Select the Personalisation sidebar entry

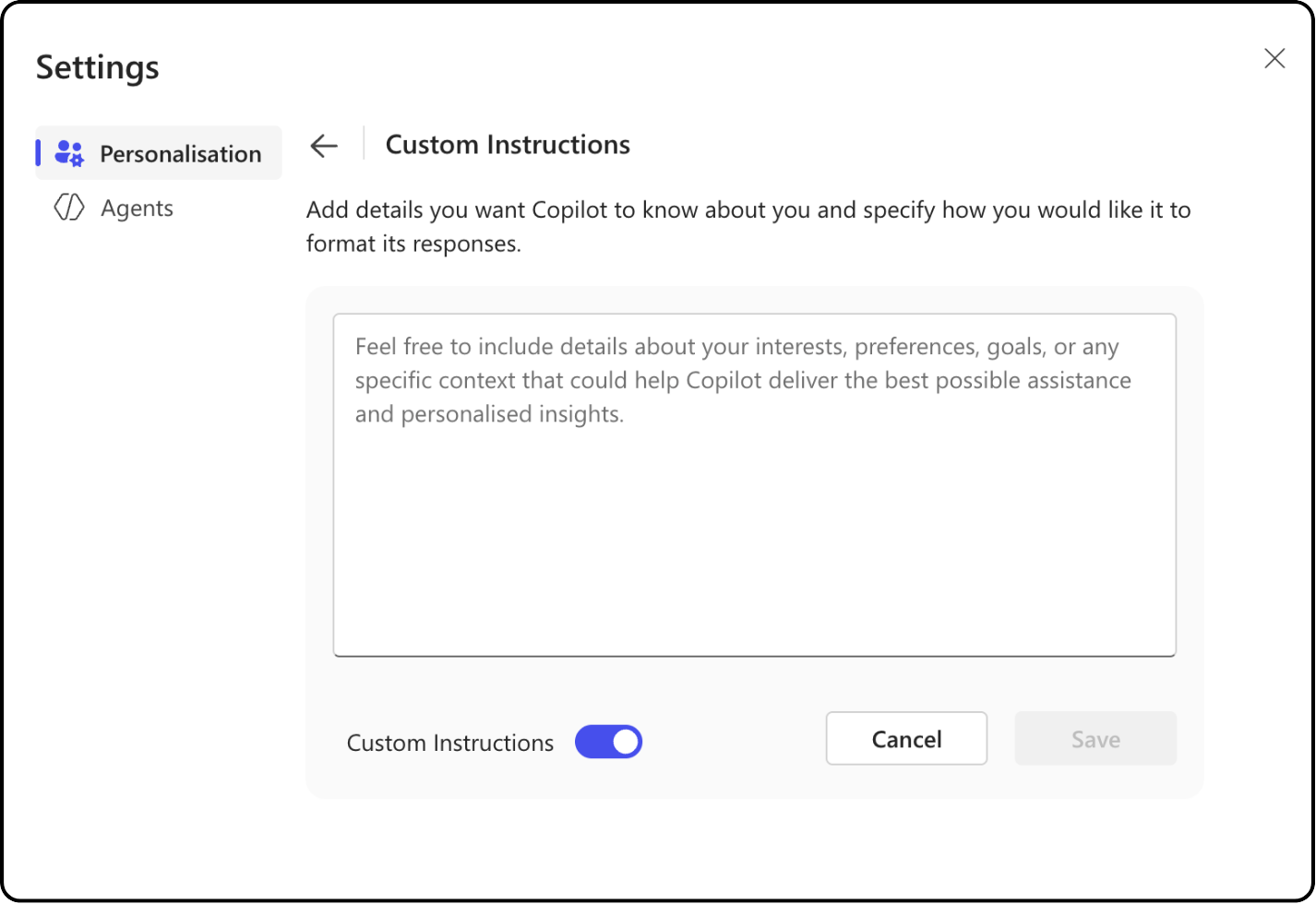coord(158,153)
